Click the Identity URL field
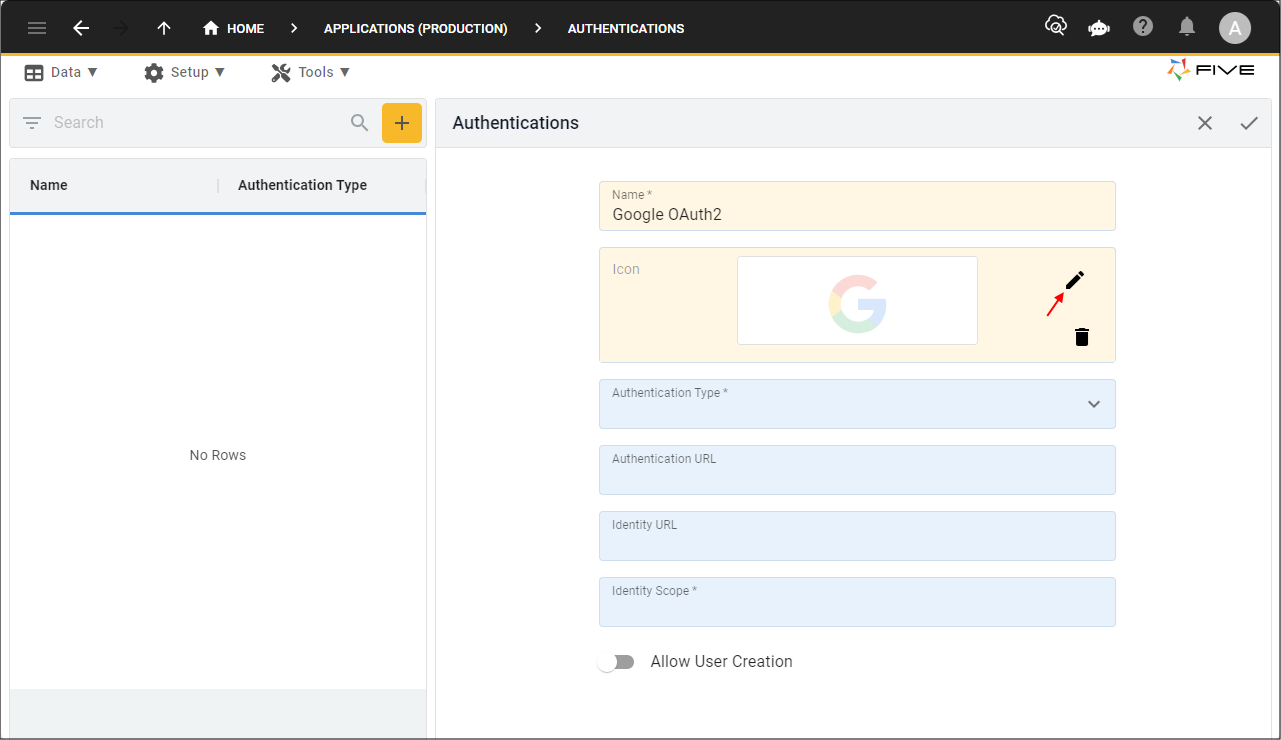This screenshot has width=1281, height=740. [857, 536]
